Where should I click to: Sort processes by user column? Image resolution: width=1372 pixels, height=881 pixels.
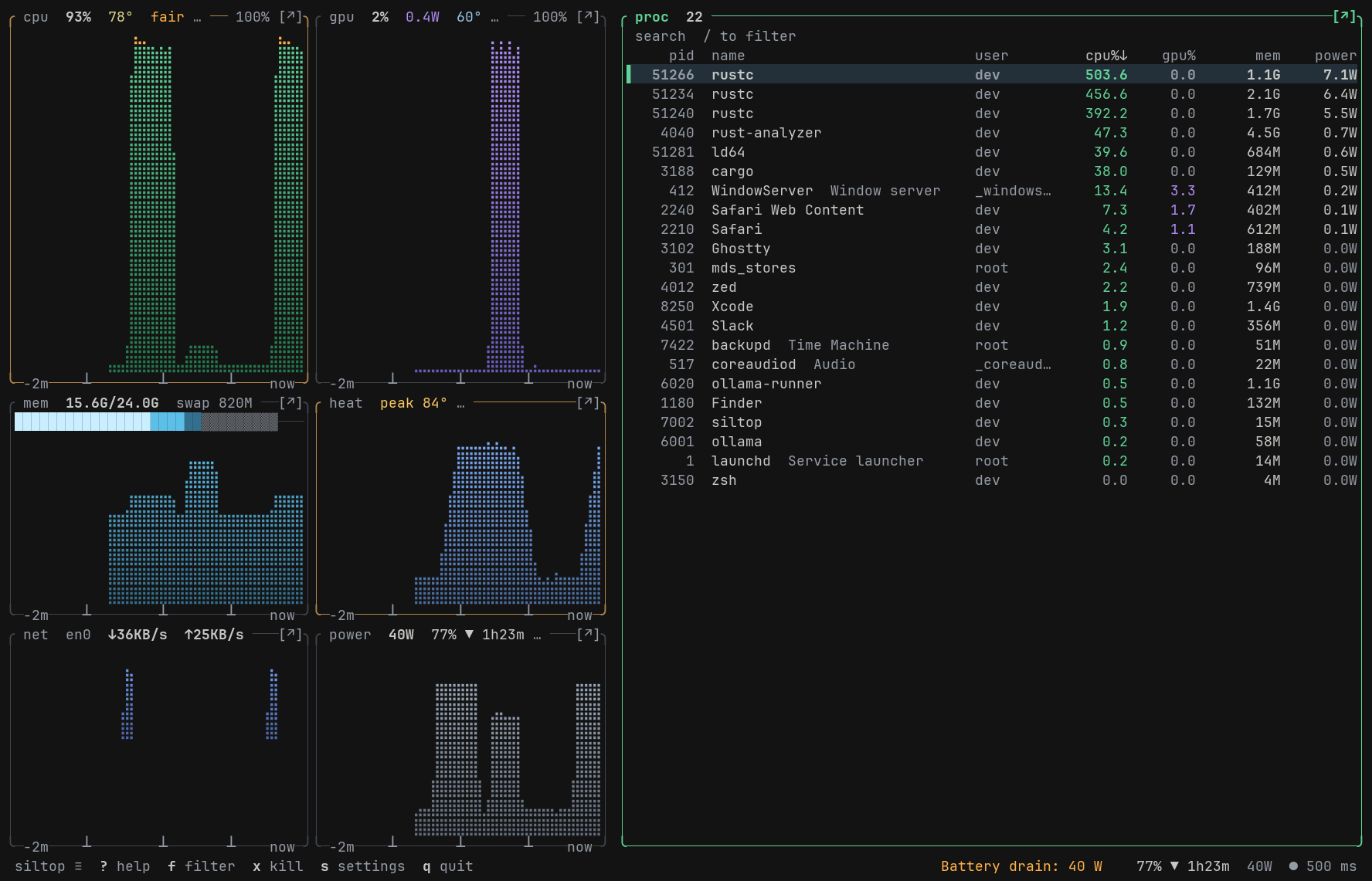991,56
